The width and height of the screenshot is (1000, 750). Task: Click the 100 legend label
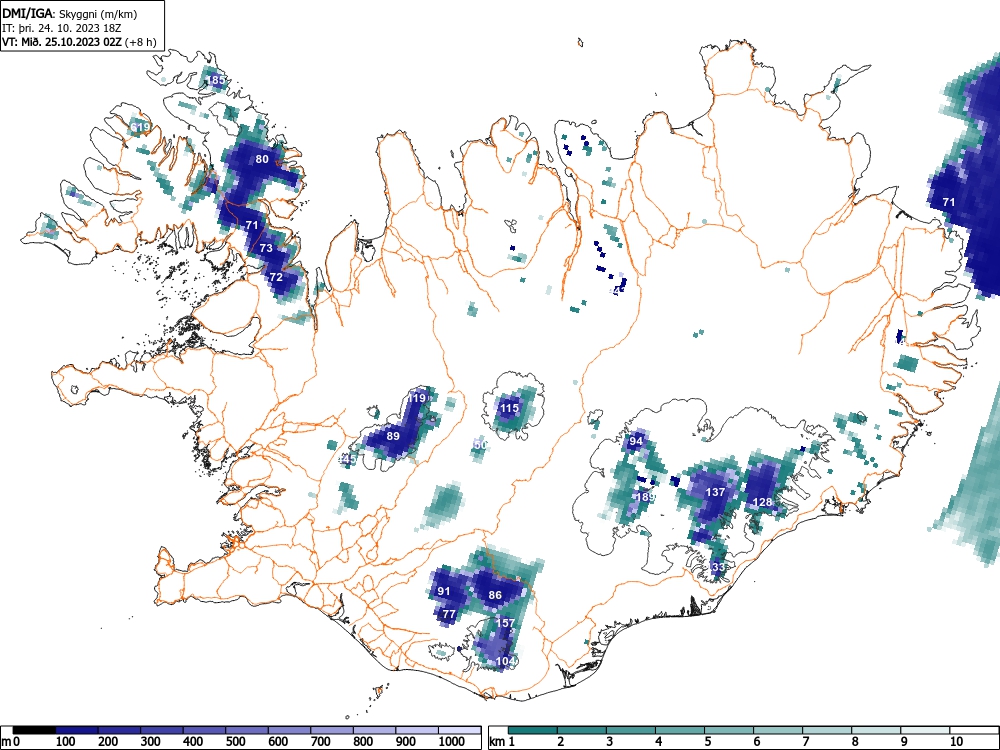66,742
